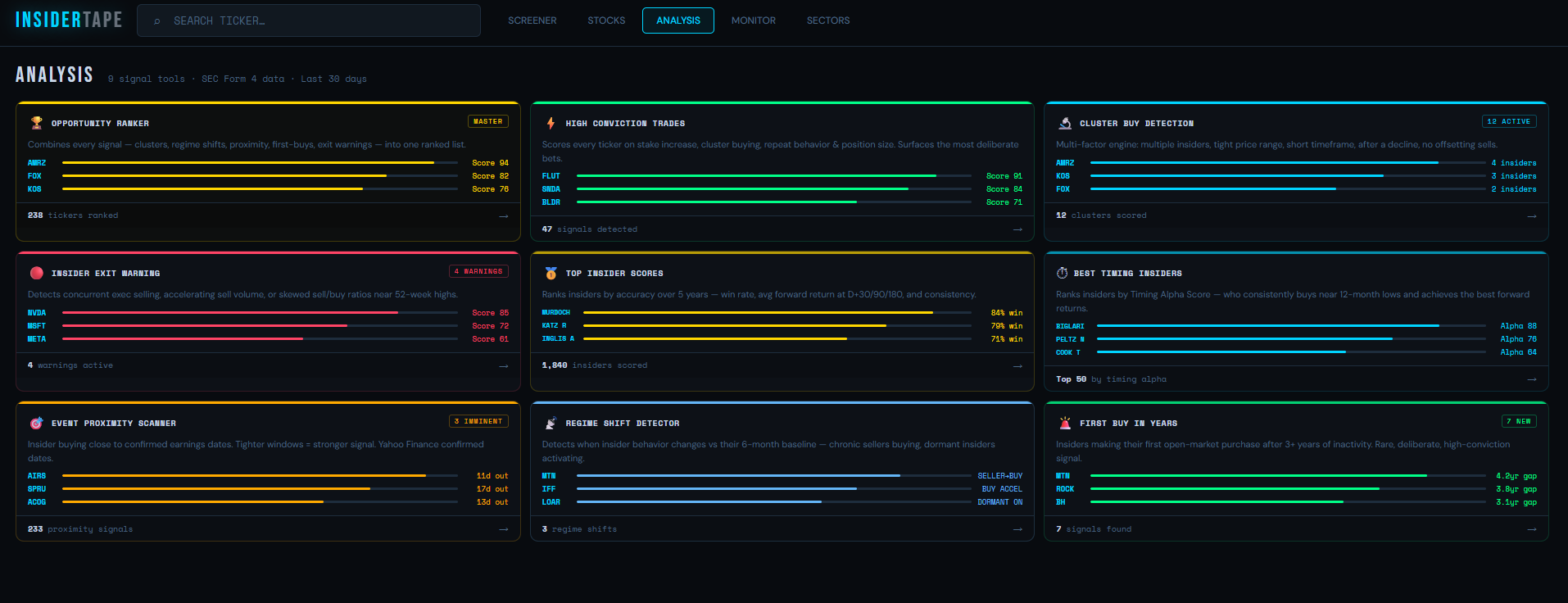Expand High Conviction Trades with the arrow
The height and width of the screenshot is (603, 1568).
pos(1017,229)
